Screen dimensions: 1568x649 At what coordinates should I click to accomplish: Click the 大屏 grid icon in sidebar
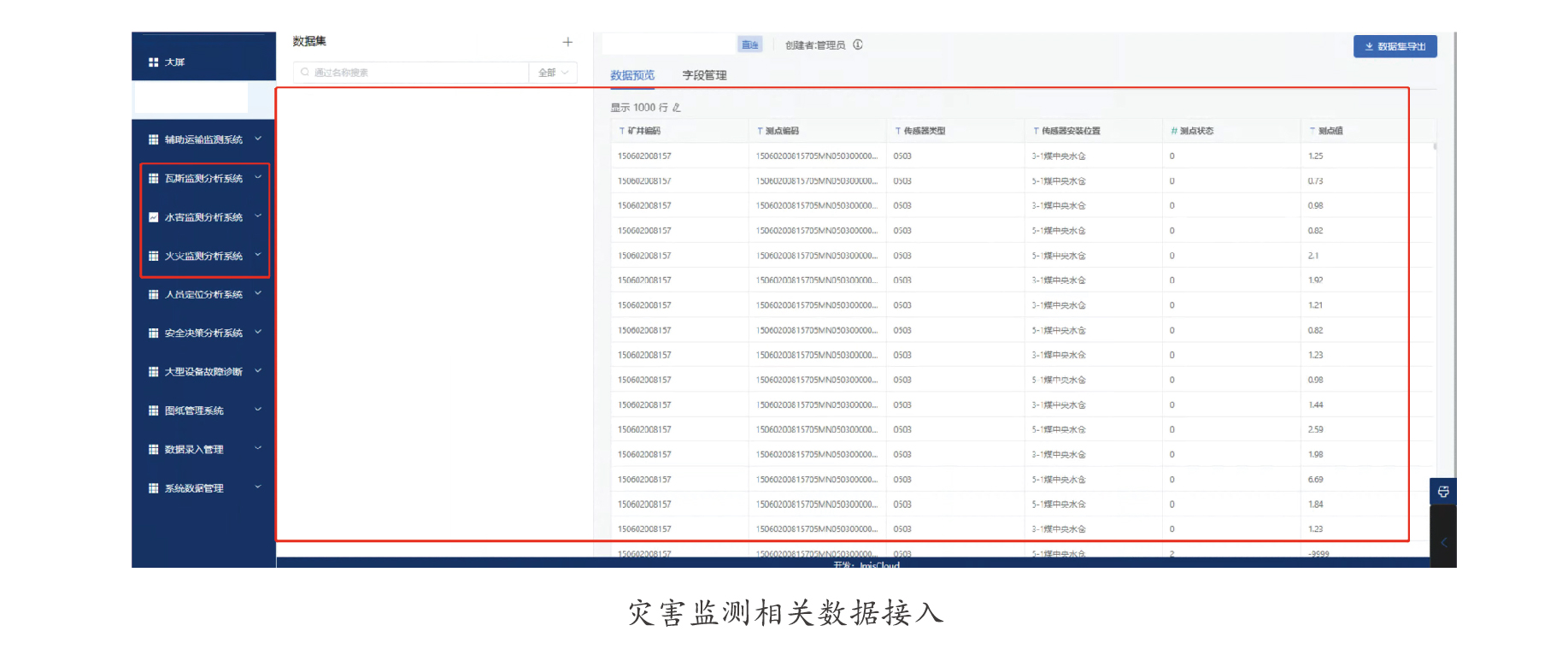[x=154, y=62]
